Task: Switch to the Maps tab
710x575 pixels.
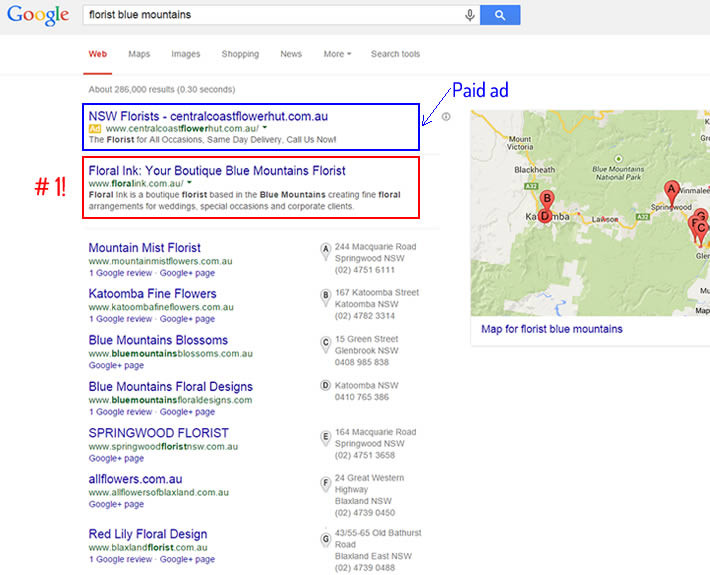Action: coord(139,54)
